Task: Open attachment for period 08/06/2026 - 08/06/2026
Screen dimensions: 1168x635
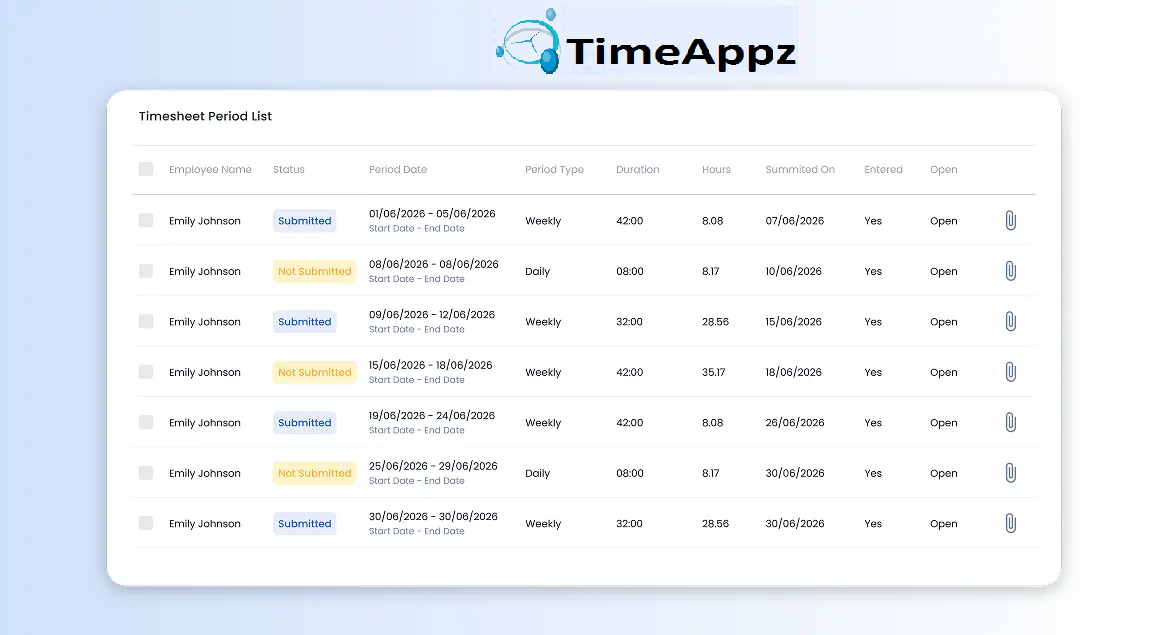Action: click(x=1010, y=271)
